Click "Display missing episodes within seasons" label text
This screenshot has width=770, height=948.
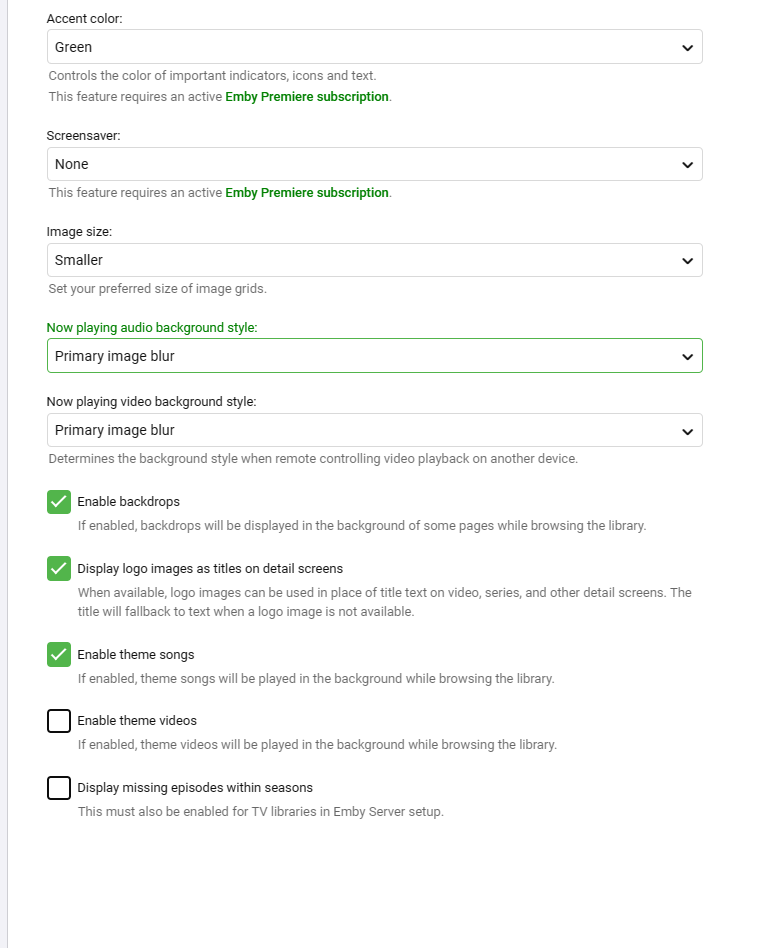(195, 788)
